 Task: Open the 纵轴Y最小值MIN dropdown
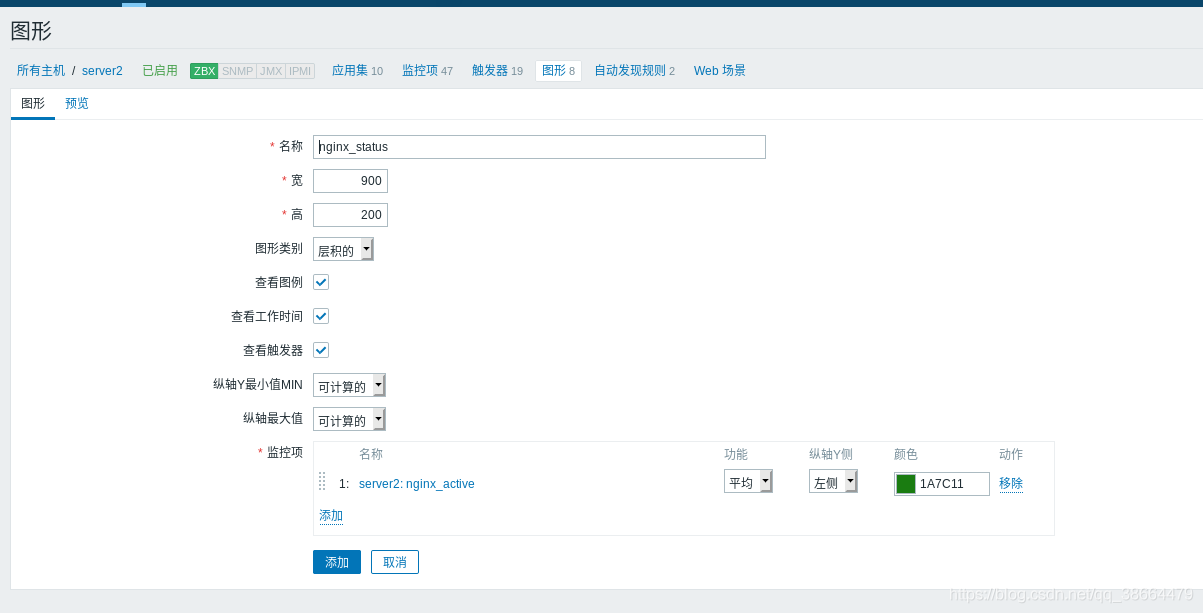349,385
